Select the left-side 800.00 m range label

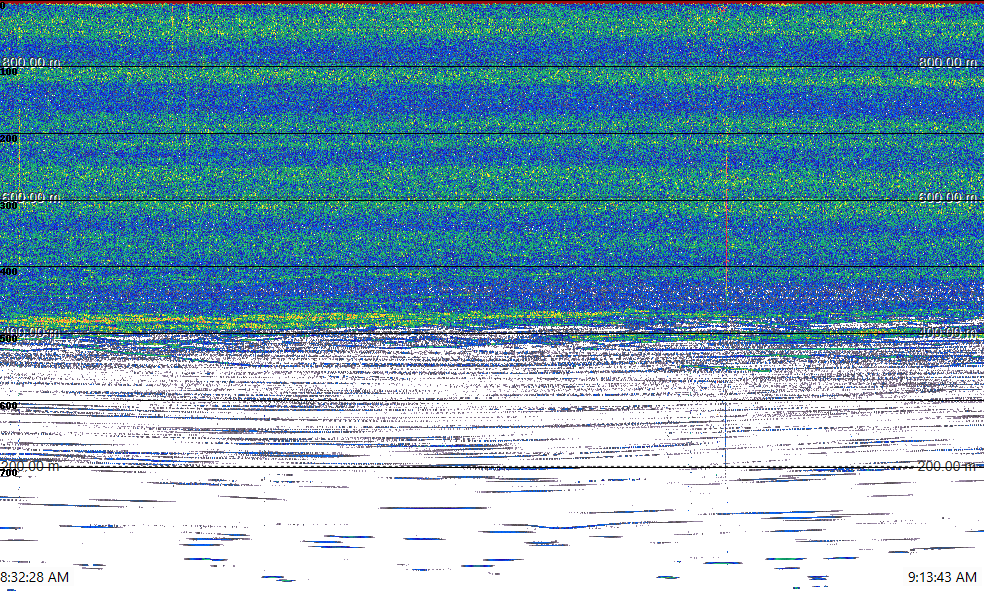pyautogui.click(x=31, y=62)
